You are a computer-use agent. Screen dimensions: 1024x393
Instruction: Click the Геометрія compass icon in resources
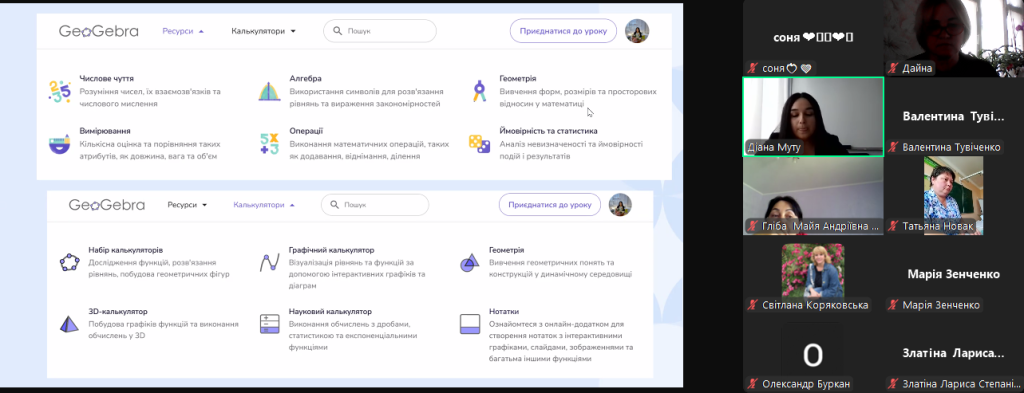click(479, 91)
